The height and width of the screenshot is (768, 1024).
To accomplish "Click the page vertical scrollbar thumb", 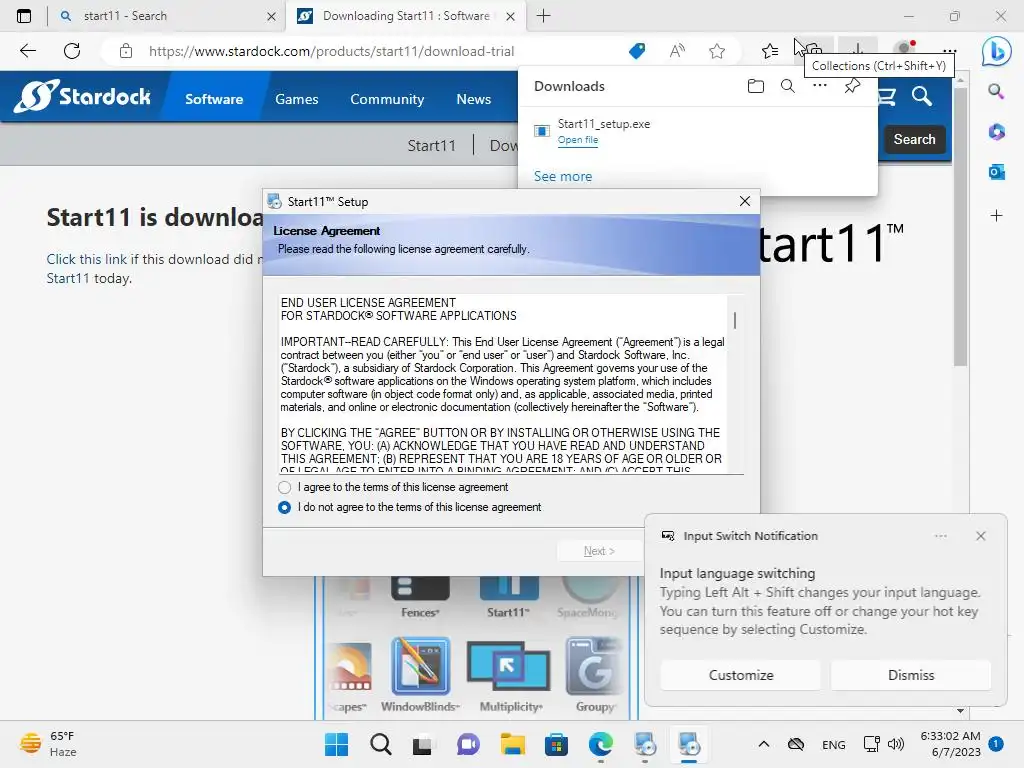I will pyautogui.click(x=959, y=225).
